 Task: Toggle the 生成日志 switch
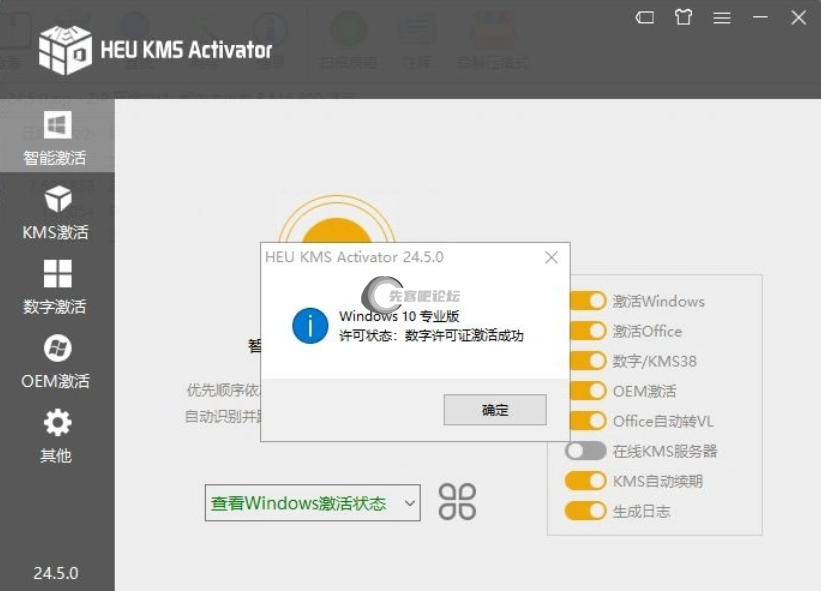coord(586,511)
